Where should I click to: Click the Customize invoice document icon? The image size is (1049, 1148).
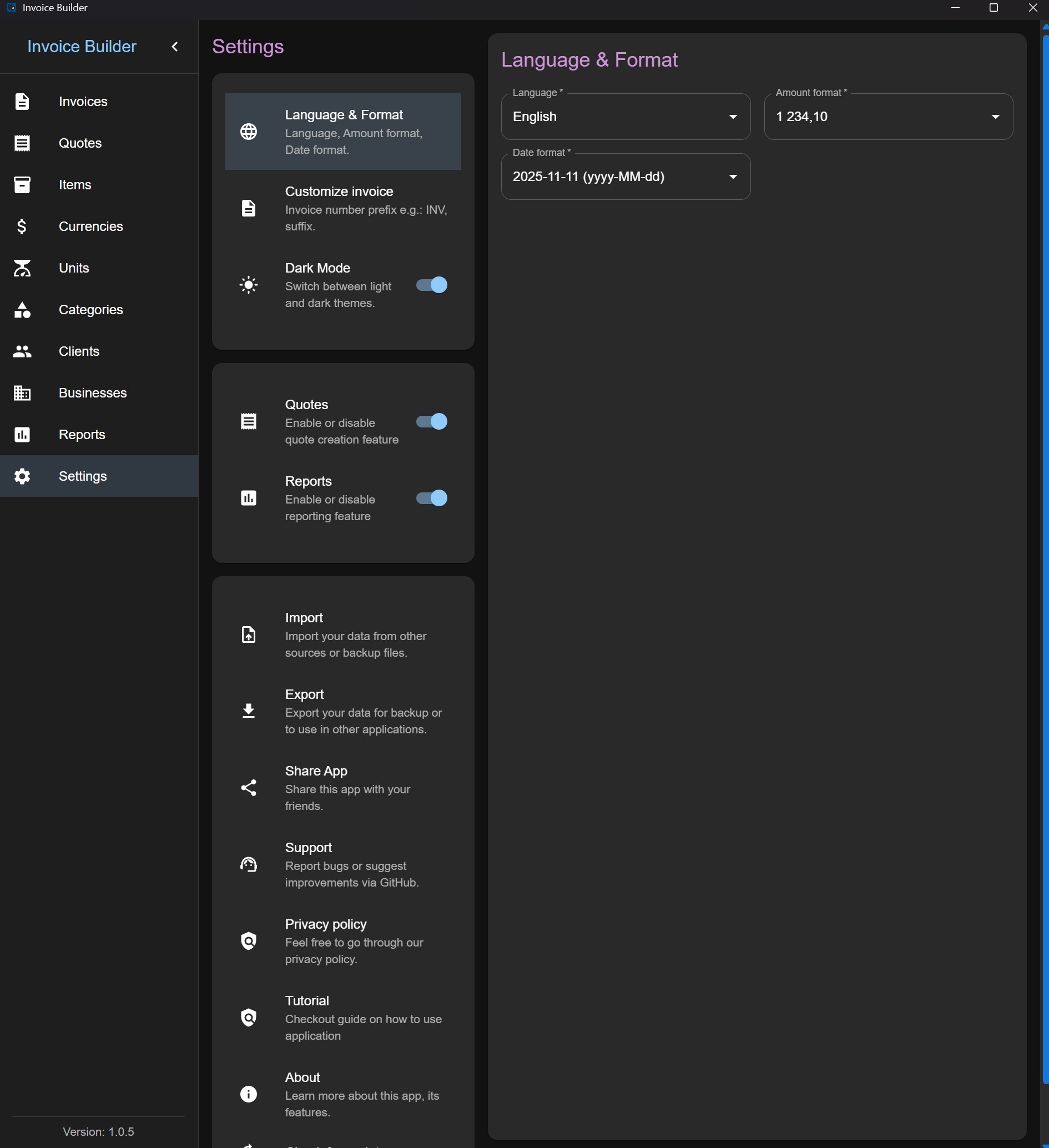coord(248,208)
